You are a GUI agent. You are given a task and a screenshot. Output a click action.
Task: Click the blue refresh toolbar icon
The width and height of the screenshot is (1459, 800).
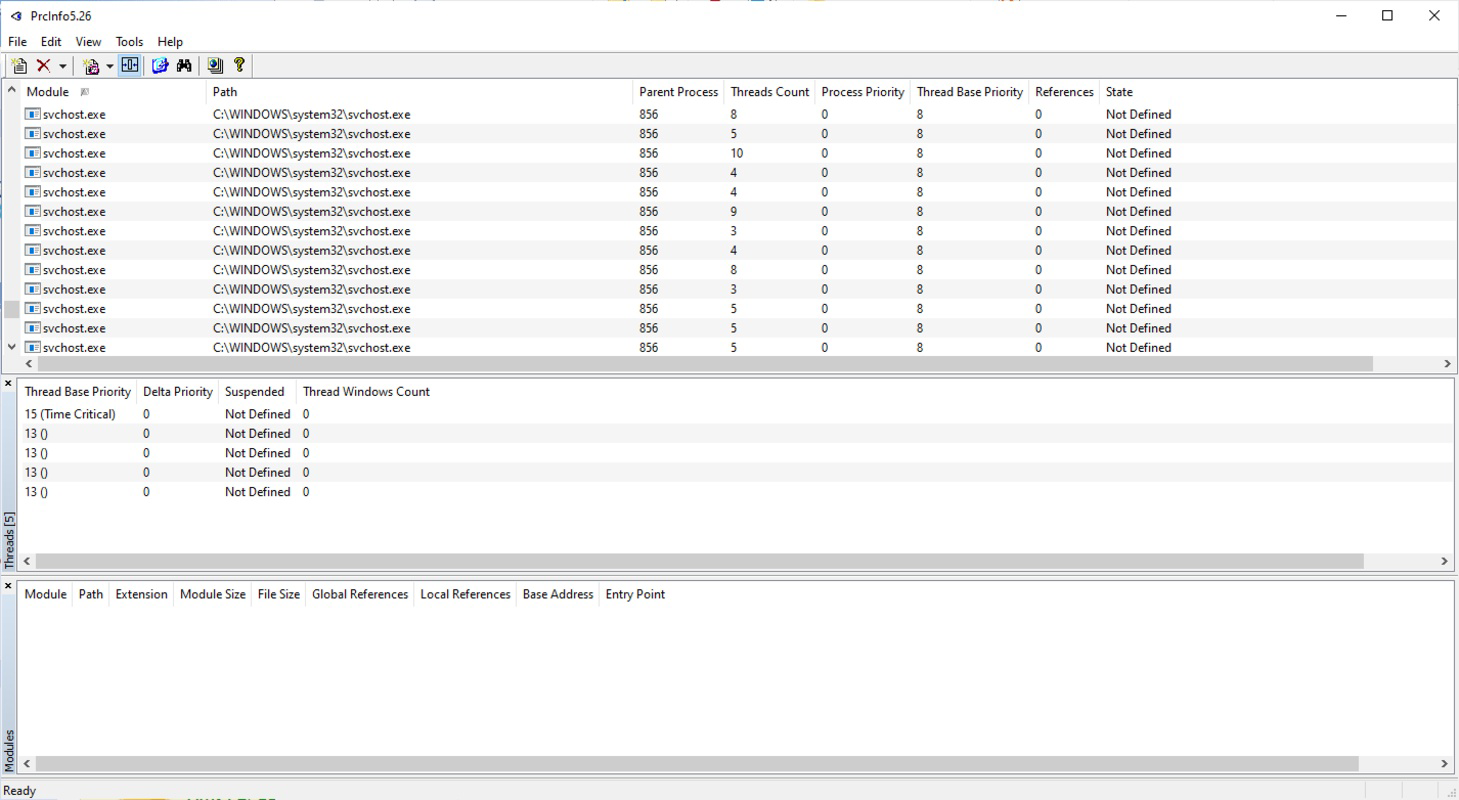pos(160,66)
